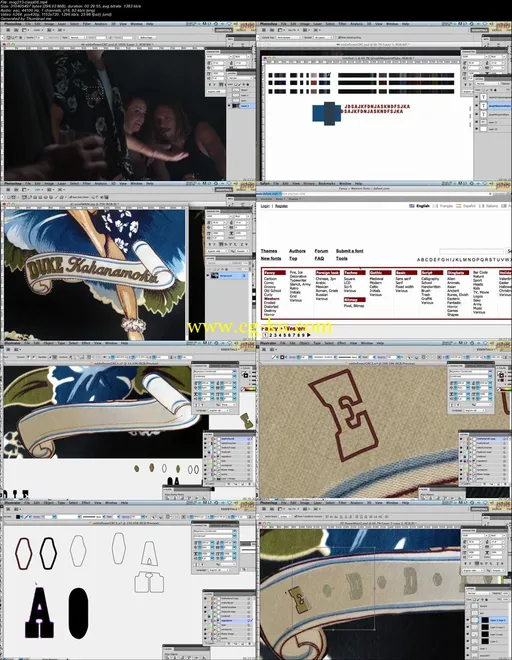The width and height of the screenshot is (512, 660).
Task: Select the Alien subcategory under Dingbats
Action: point(451,279)
